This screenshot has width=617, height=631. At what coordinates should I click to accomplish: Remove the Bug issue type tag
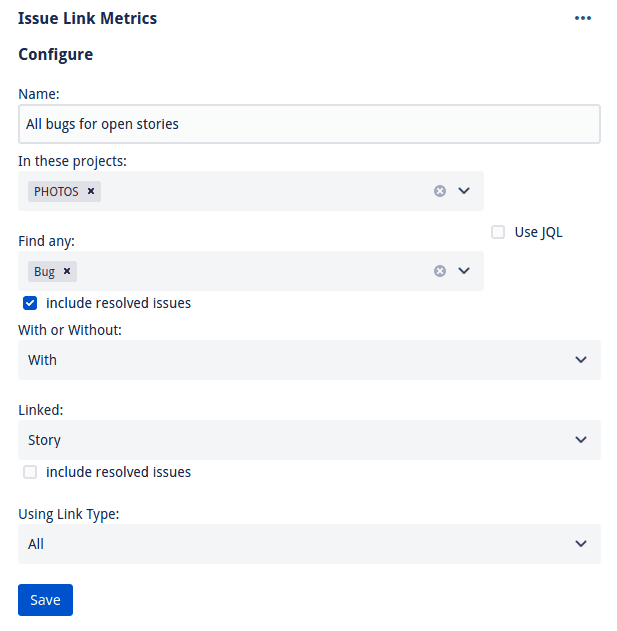pyautogui.click(x=67, y=271)
